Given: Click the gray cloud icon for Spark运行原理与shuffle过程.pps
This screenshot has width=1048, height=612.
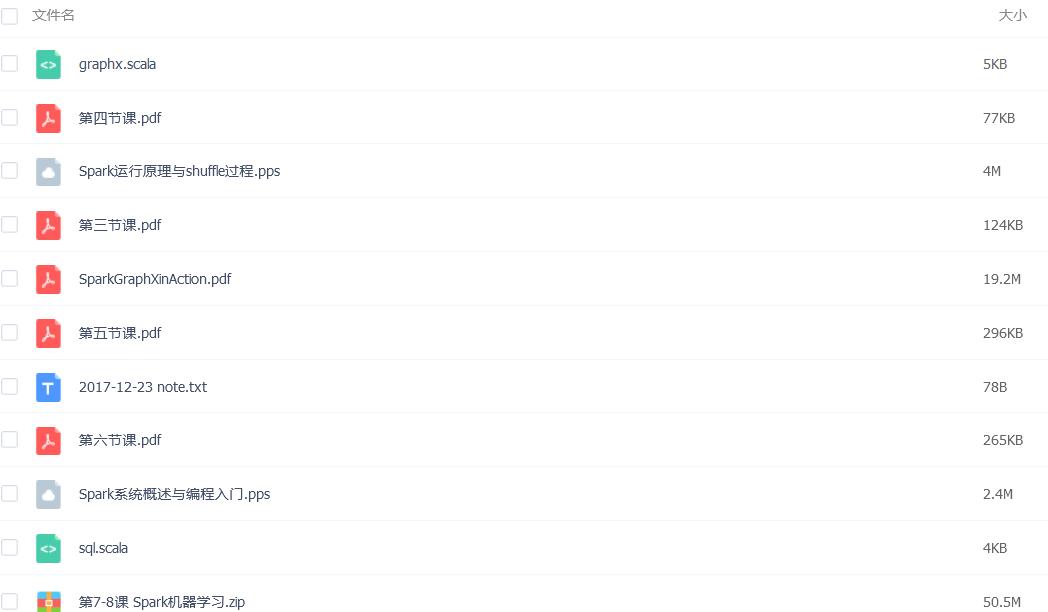Looking at the screenshot, I should click(x=48, y=172).
